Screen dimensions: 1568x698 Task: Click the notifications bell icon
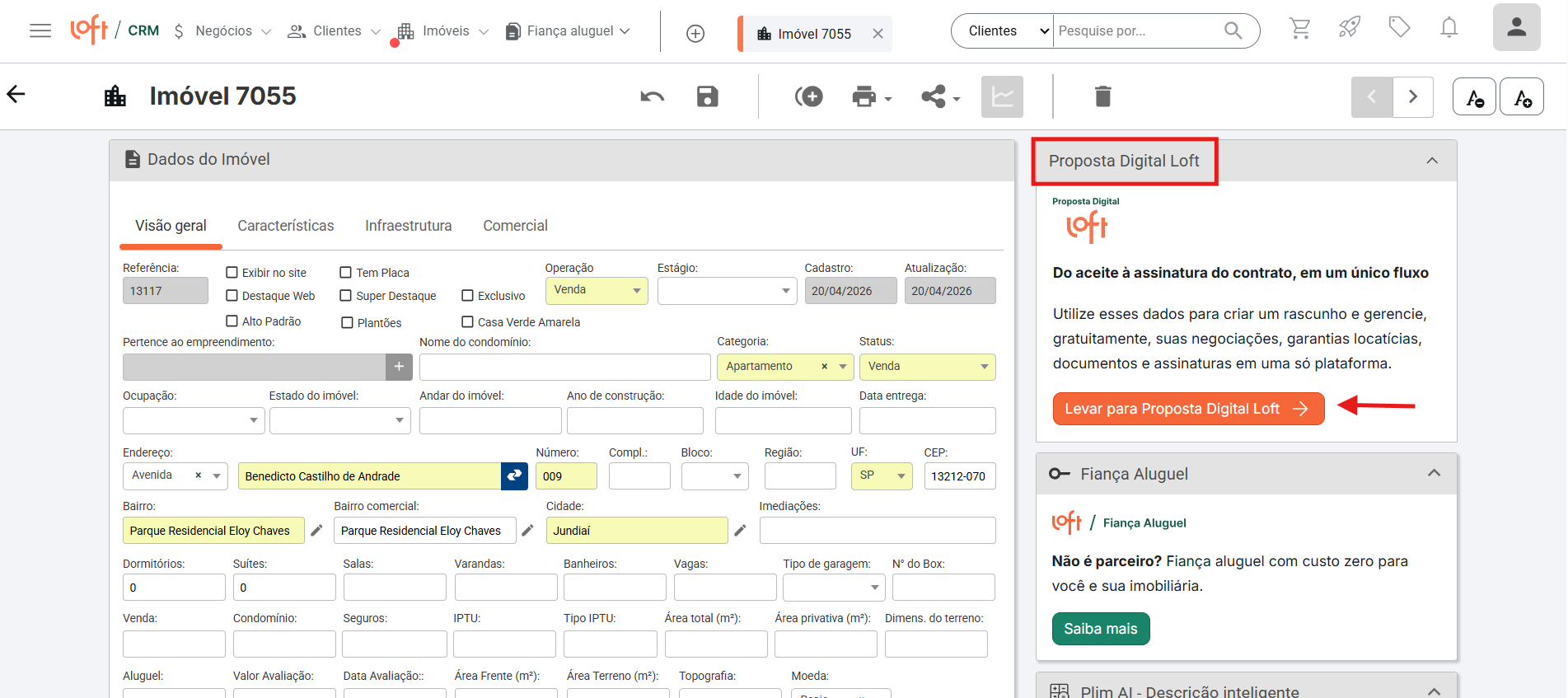tap(1449, 29)
